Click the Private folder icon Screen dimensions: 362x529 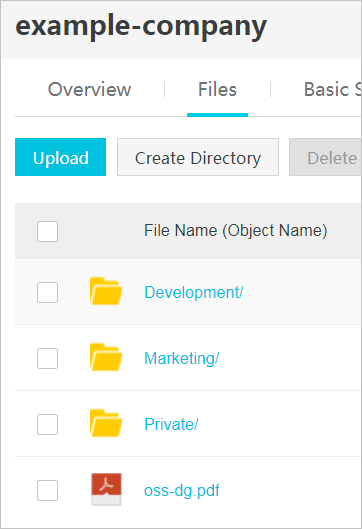[106, 423]
